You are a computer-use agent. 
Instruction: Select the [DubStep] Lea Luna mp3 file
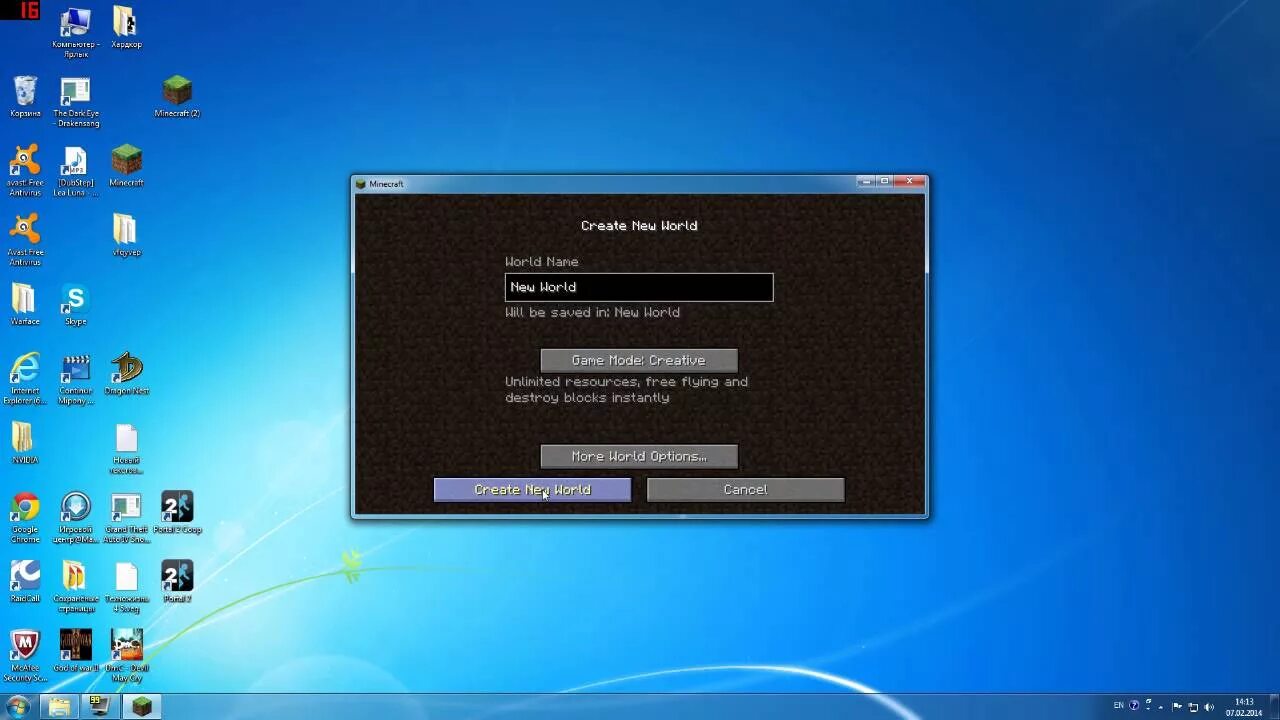[76, 170]
